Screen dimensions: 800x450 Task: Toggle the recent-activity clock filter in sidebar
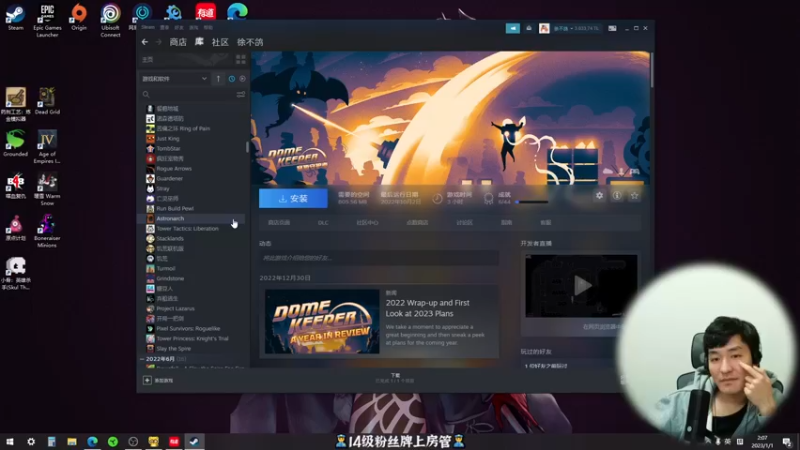[x=232, y=79]
